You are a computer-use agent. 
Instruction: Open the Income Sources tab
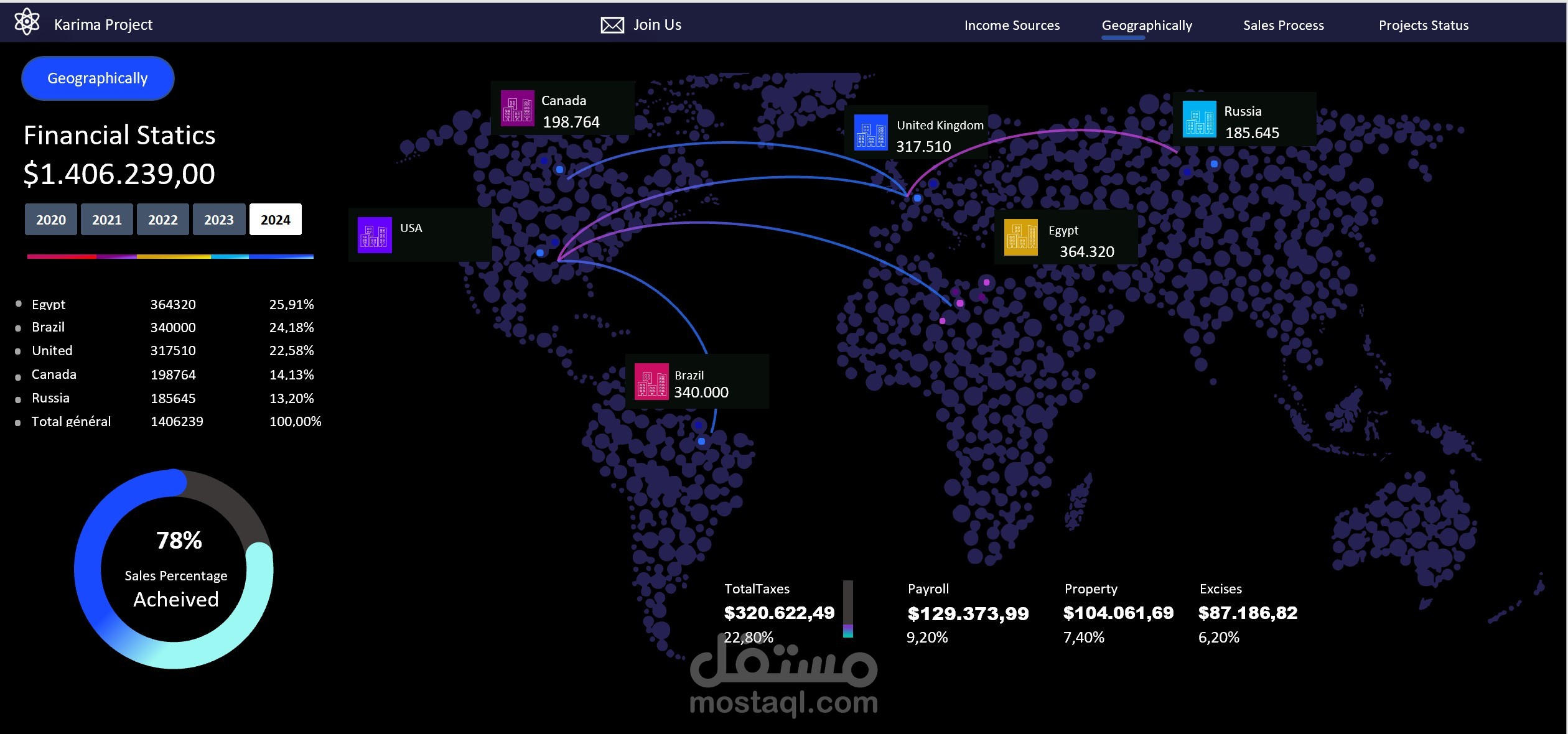point(1012,26)
